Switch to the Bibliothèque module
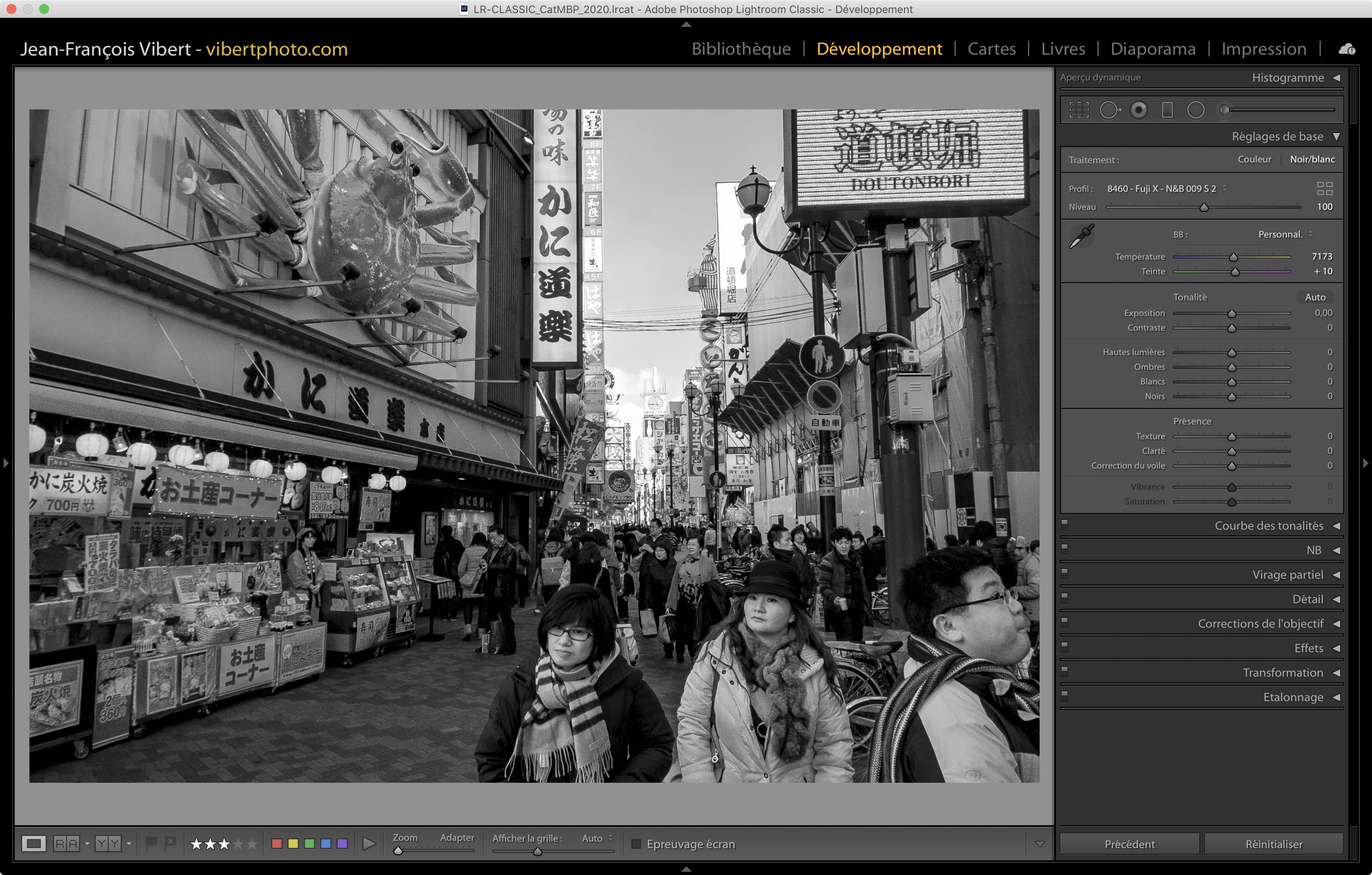 pyautogui.click(x=741, y=49)
